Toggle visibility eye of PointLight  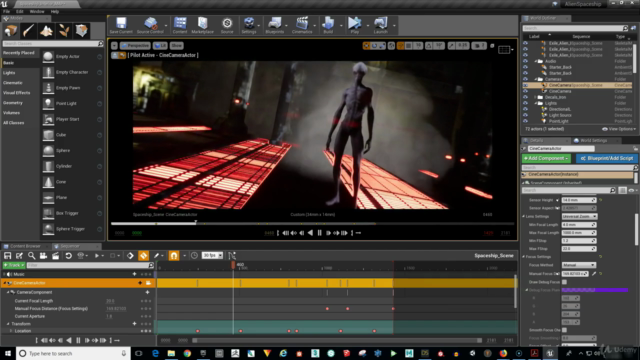525,121
